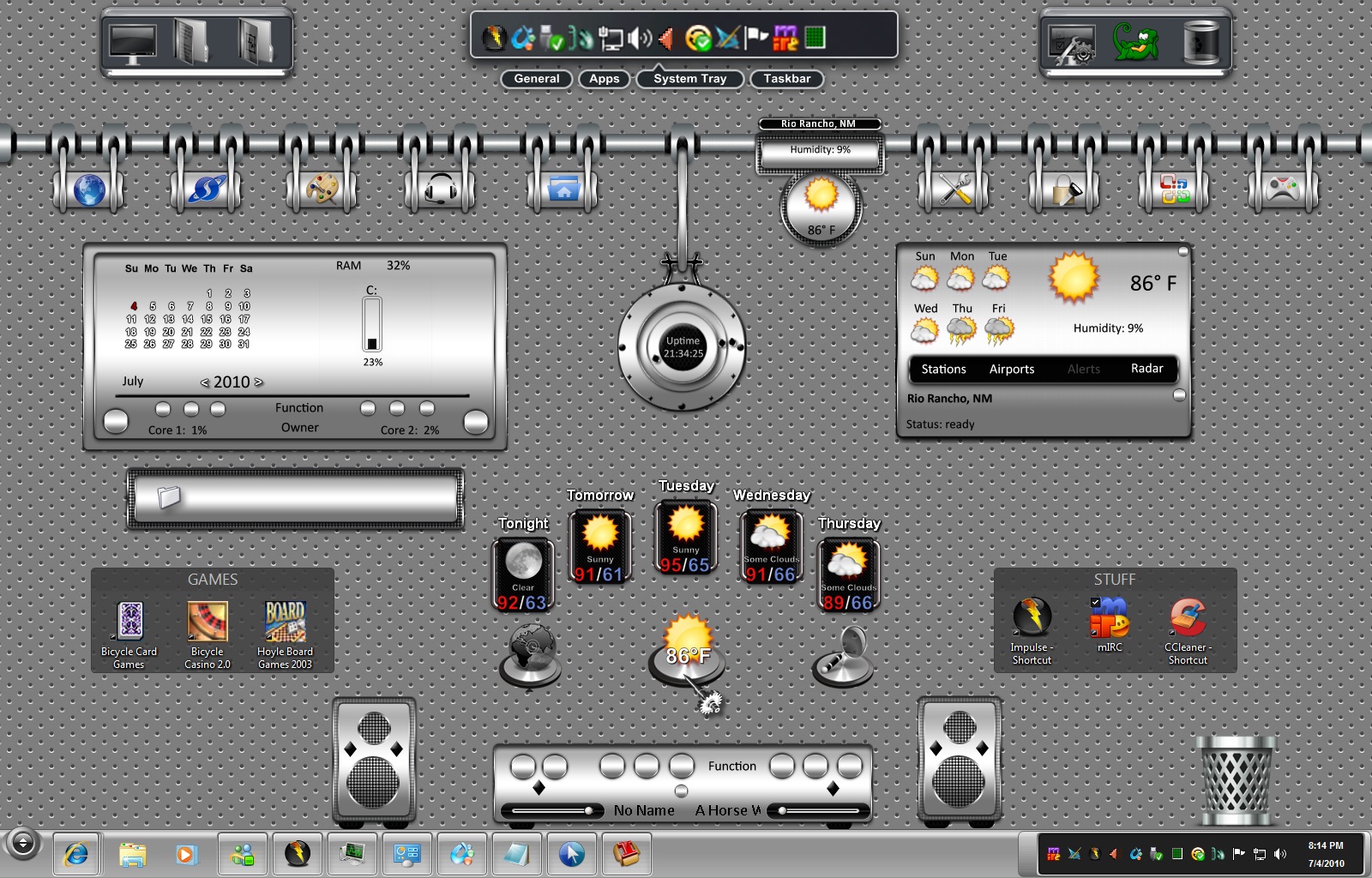Open Impulse Shortcut in STUFF
The height and width of the screenshot is (878, 1372).
tap(1032, 631)
